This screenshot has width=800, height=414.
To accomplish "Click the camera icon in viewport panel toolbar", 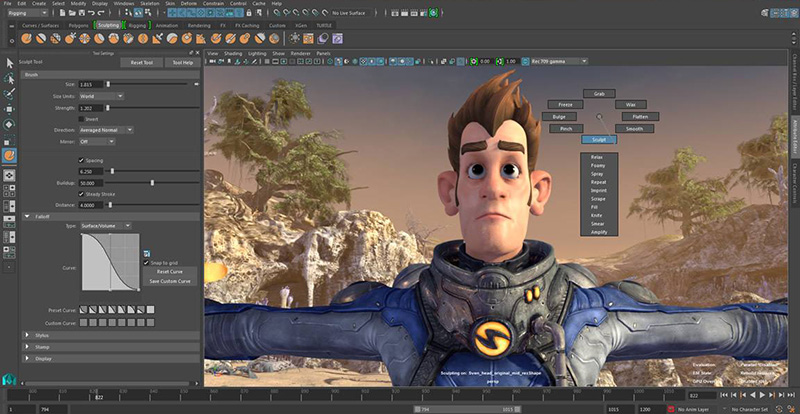I will 212,61.
